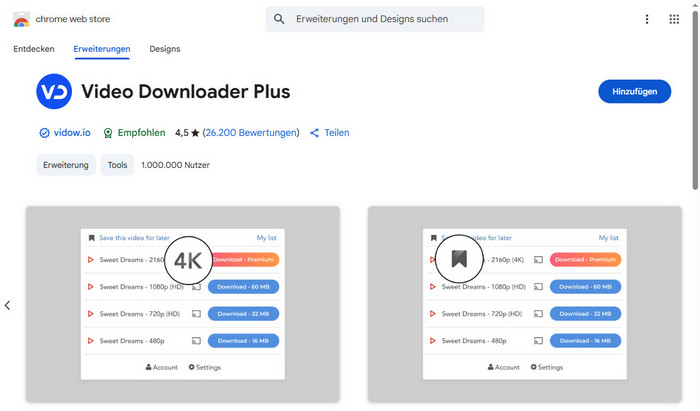
Task: Focus the Erweiterungen und Designs suchen field
Action: tap(375, 19)
